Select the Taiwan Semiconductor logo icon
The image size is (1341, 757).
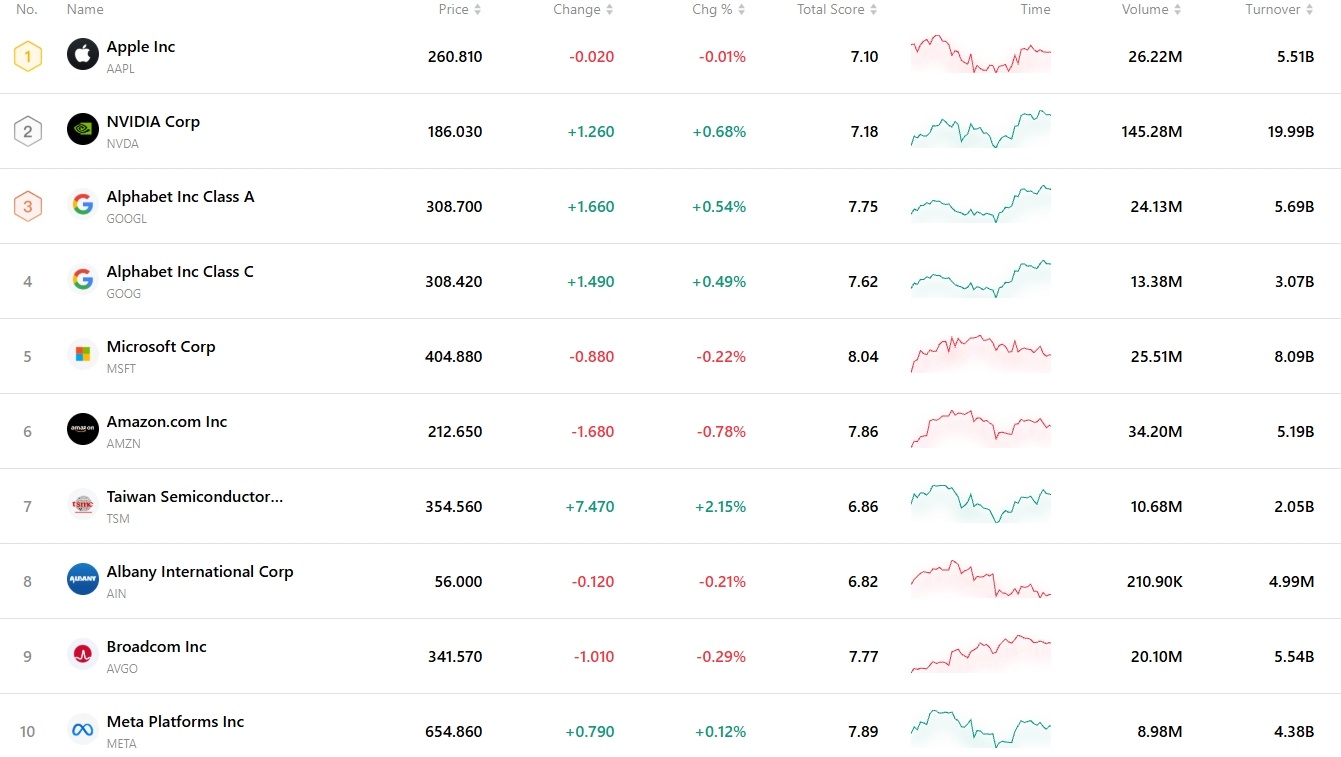coord(82,506)
